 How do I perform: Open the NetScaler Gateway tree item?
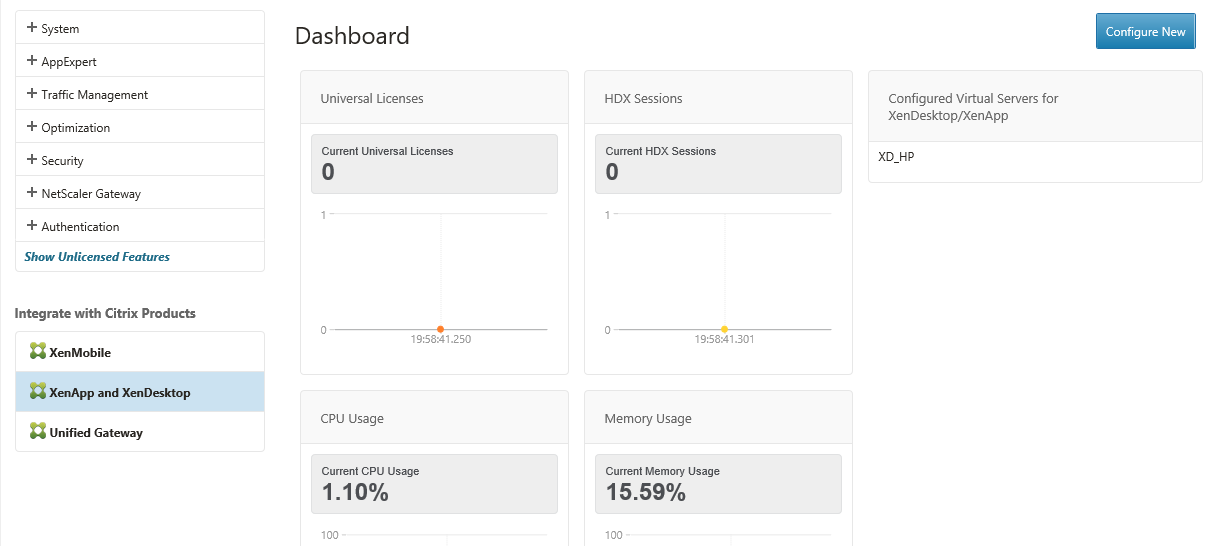pyautogui.click(x=91, y=194)
